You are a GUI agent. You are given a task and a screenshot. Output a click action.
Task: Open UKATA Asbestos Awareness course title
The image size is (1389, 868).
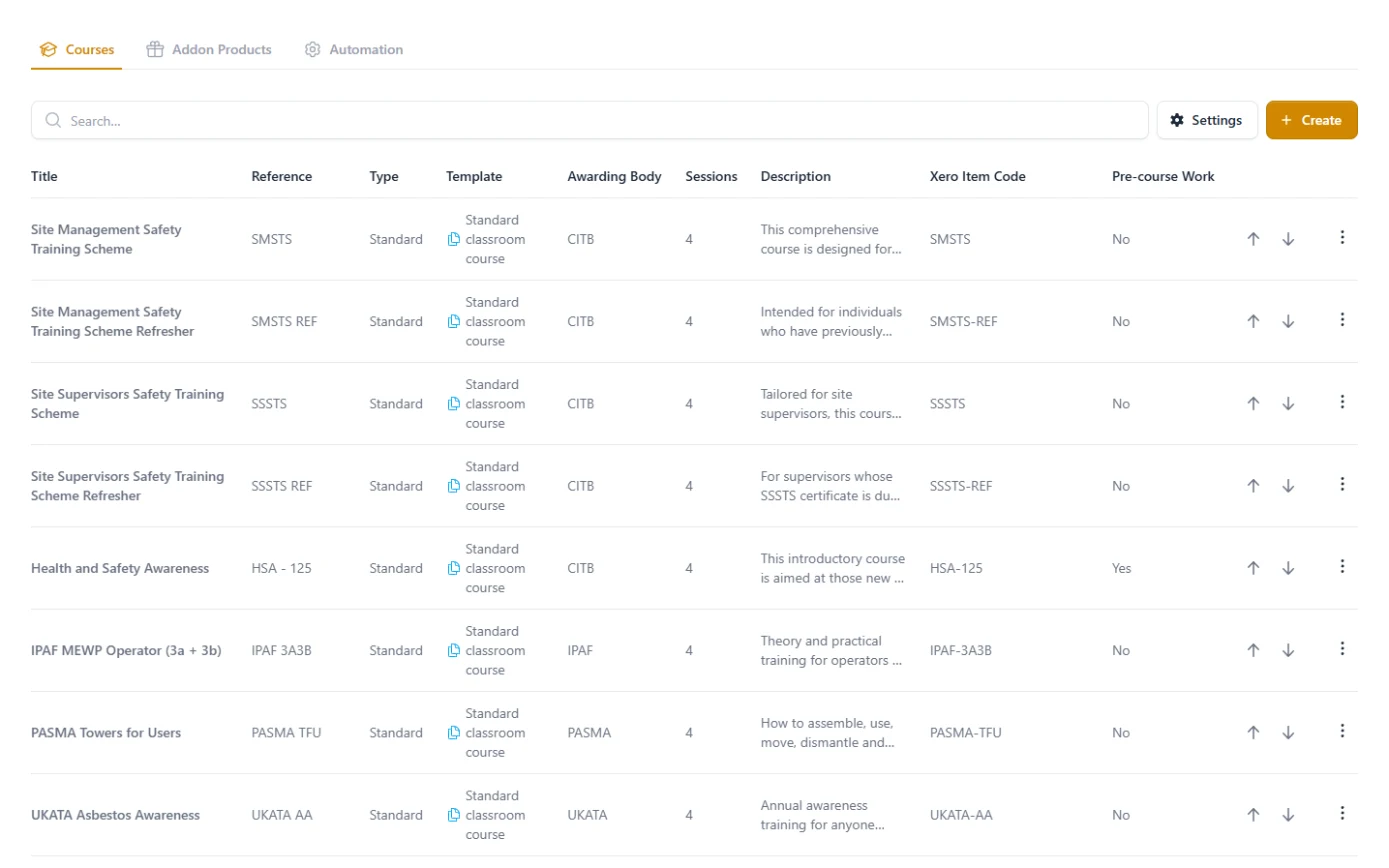coord(116,815)
